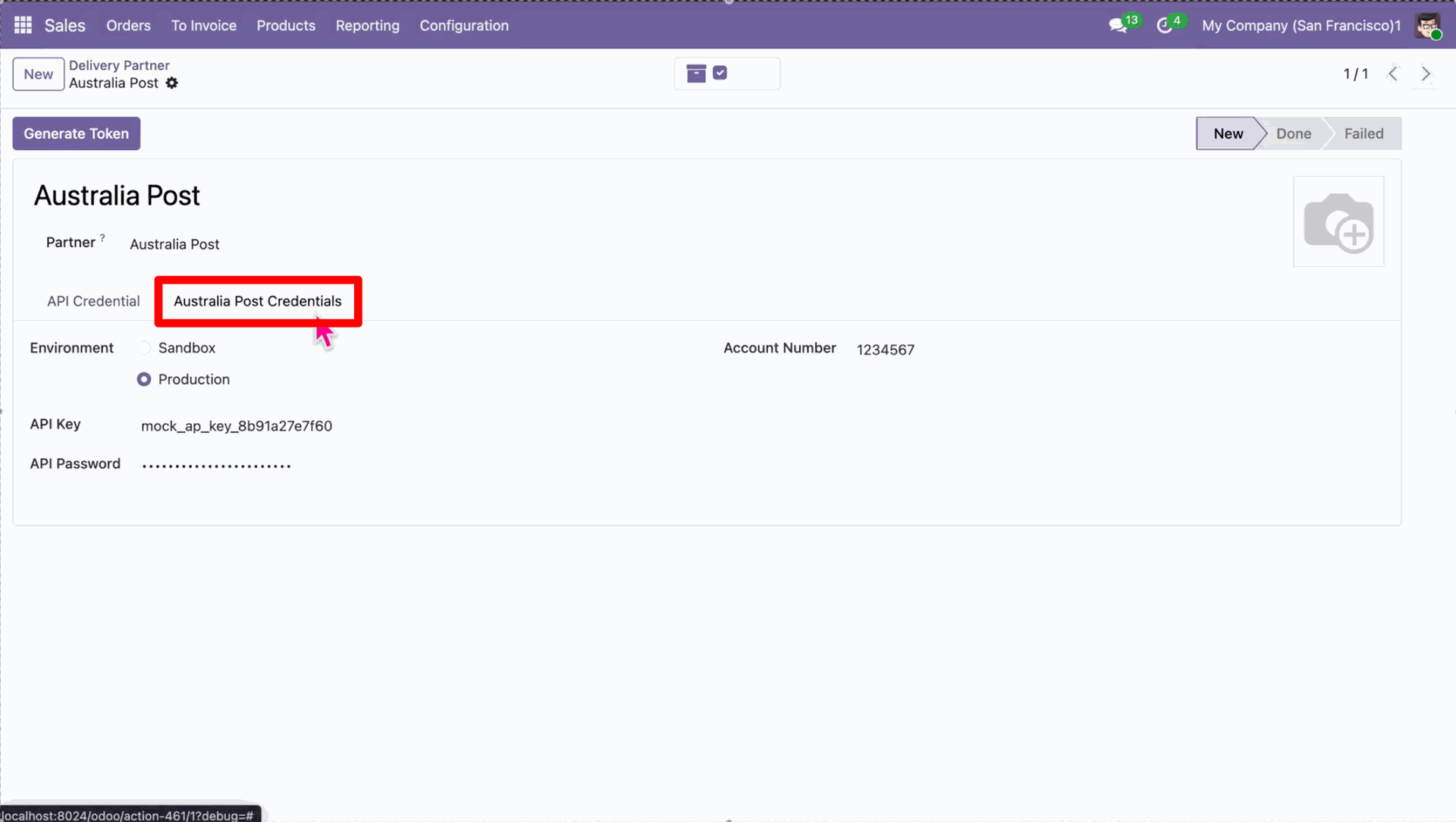
Task: Click the Generate Token button
Action: [x=77, y=133]
